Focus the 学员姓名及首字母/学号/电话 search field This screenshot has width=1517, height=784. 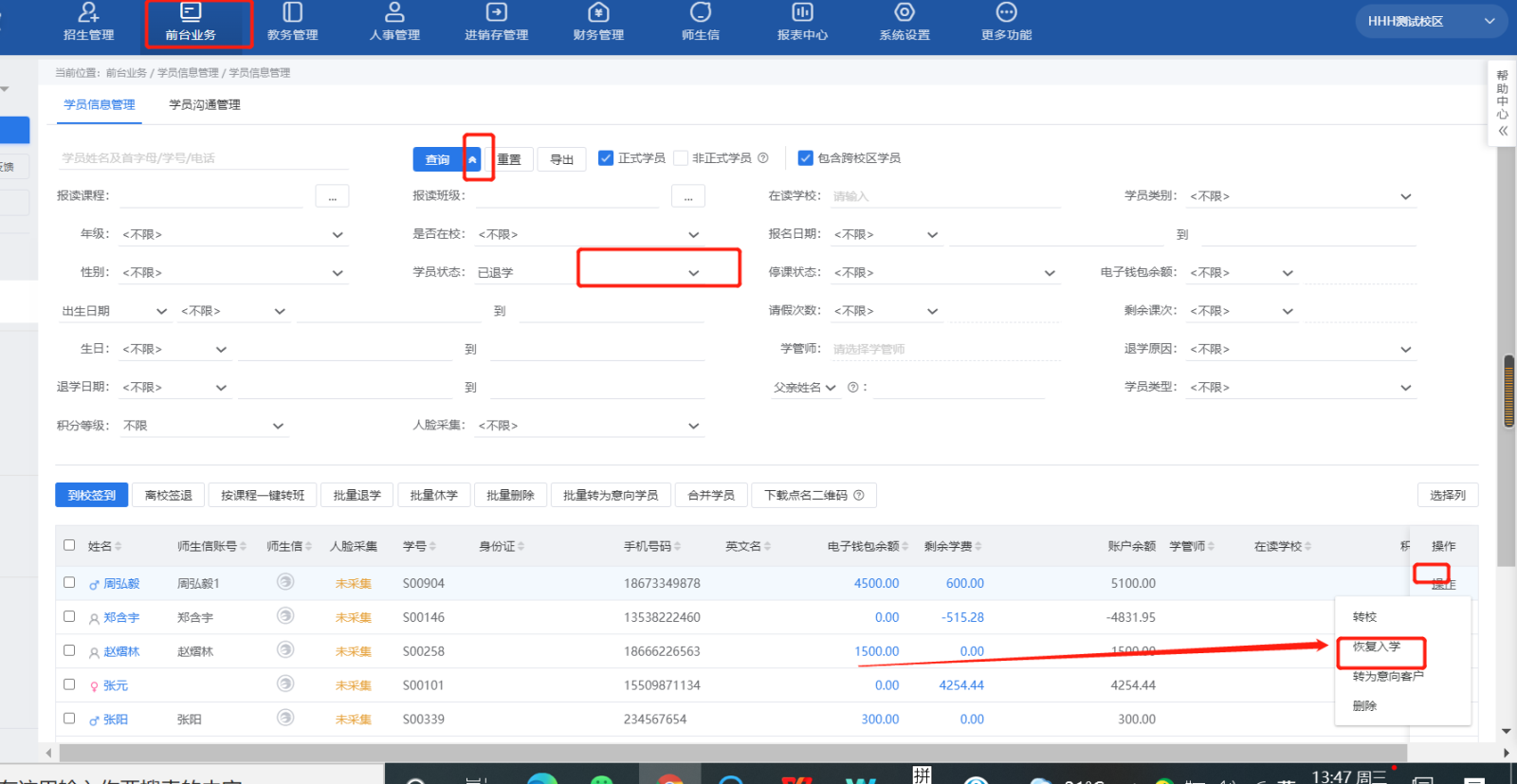pos(203,158)
